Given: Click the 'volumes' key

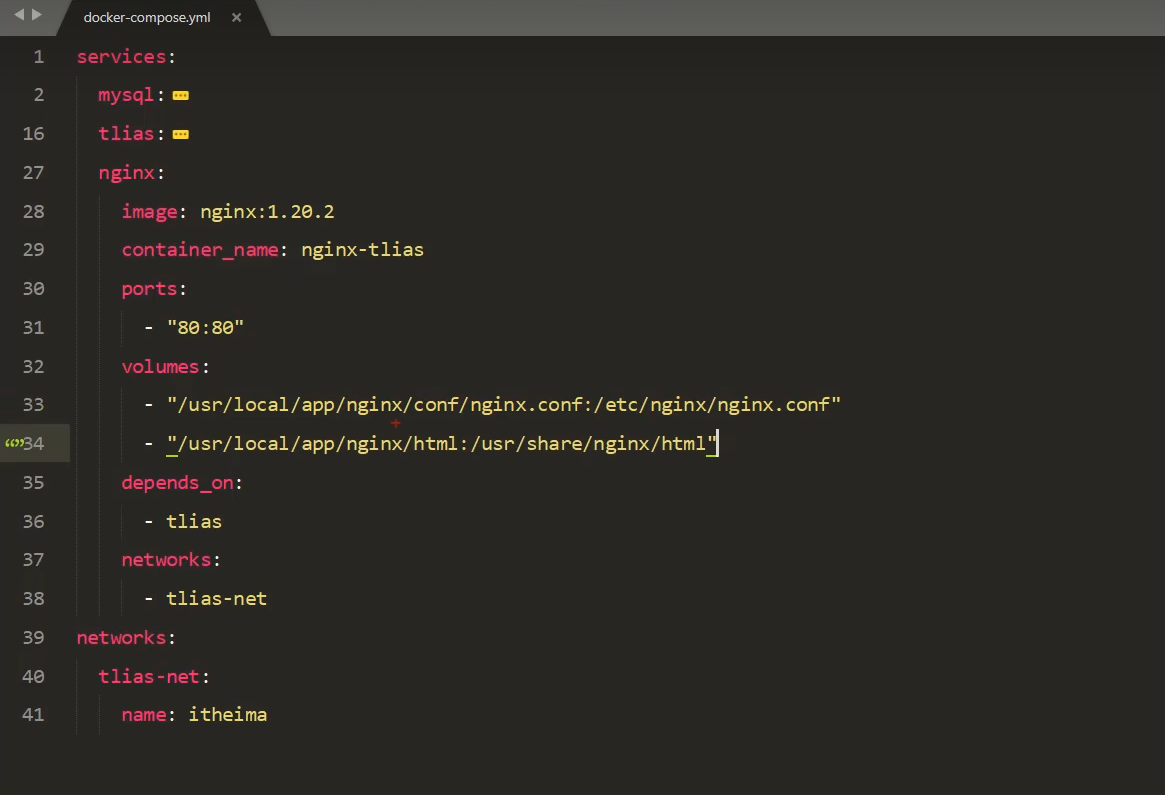Looking at the screenshot, I should (x=160, y=367).
